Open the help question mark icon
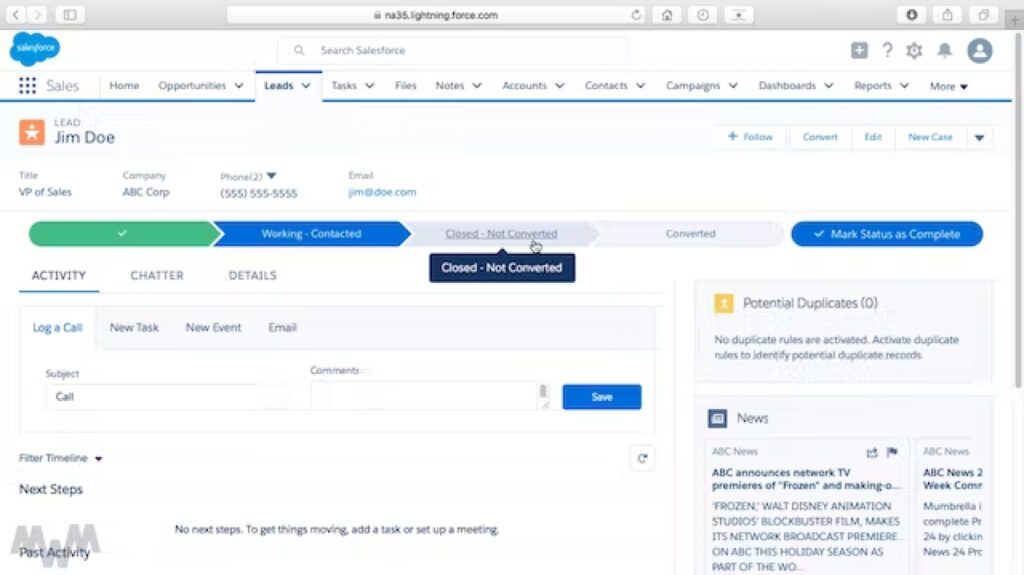The width and height of the screenshot is (1024, 575). [887, 50]
